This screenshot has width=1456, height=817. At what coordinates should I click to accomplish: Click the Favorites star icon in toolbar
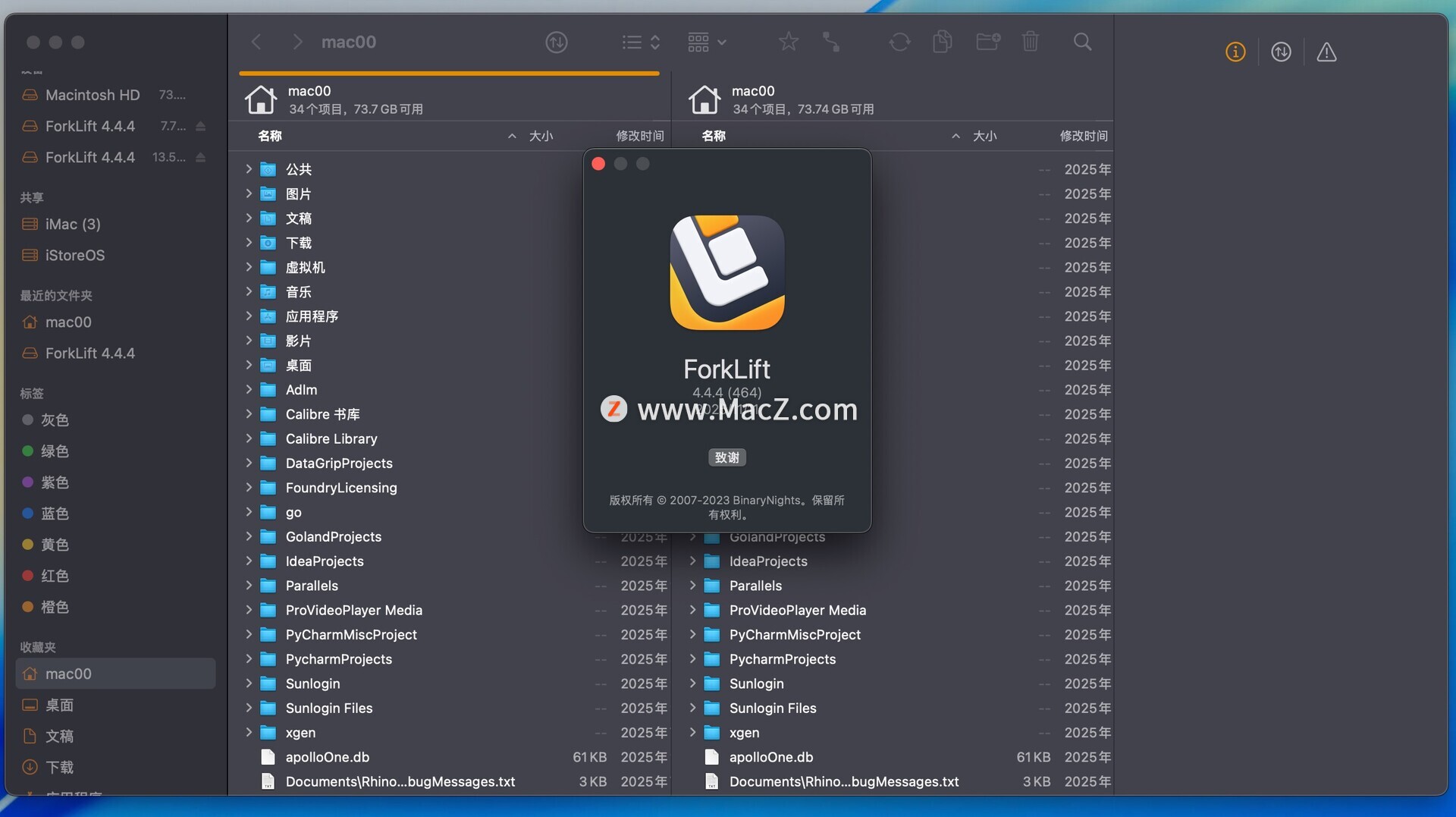(x=789, y=42)
